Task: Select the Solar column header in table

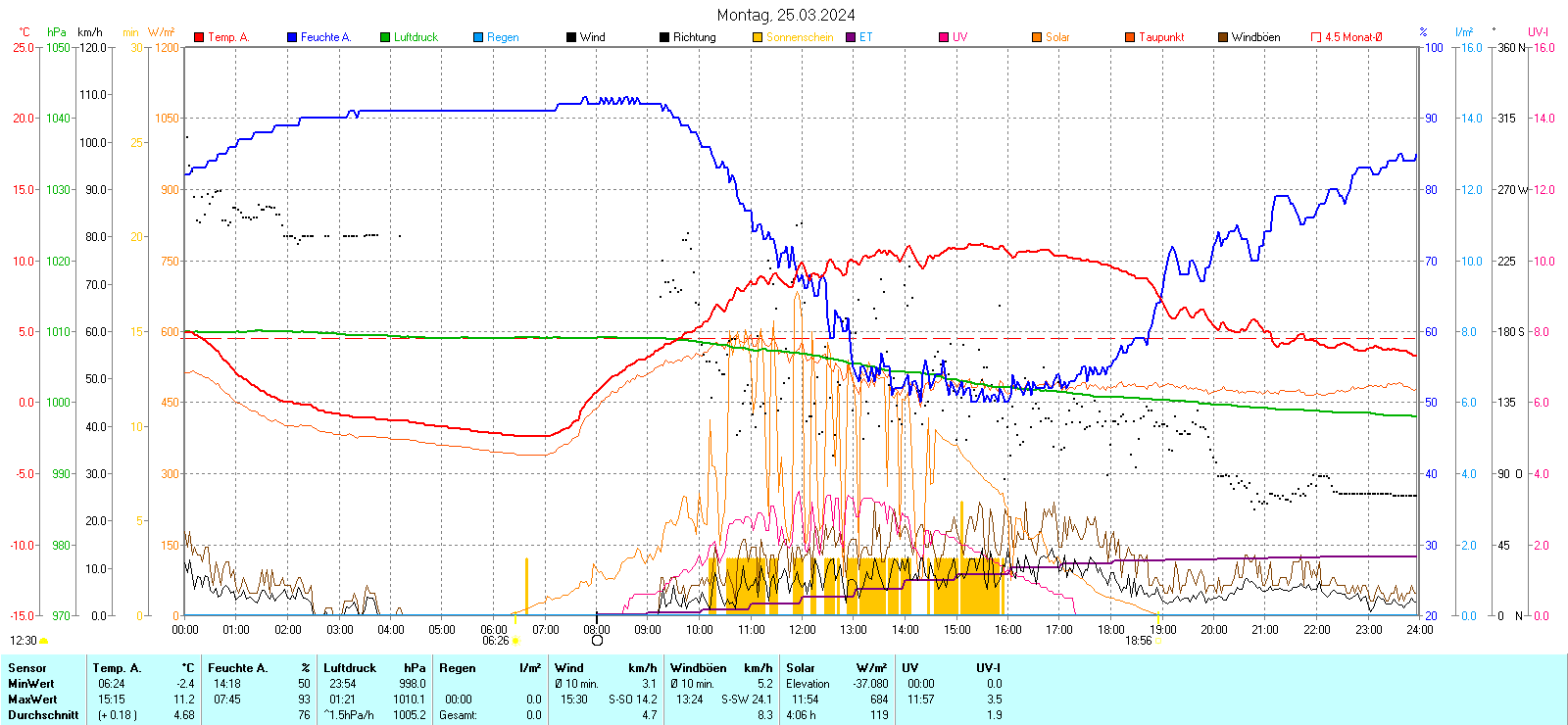Action: coord(801,668)
